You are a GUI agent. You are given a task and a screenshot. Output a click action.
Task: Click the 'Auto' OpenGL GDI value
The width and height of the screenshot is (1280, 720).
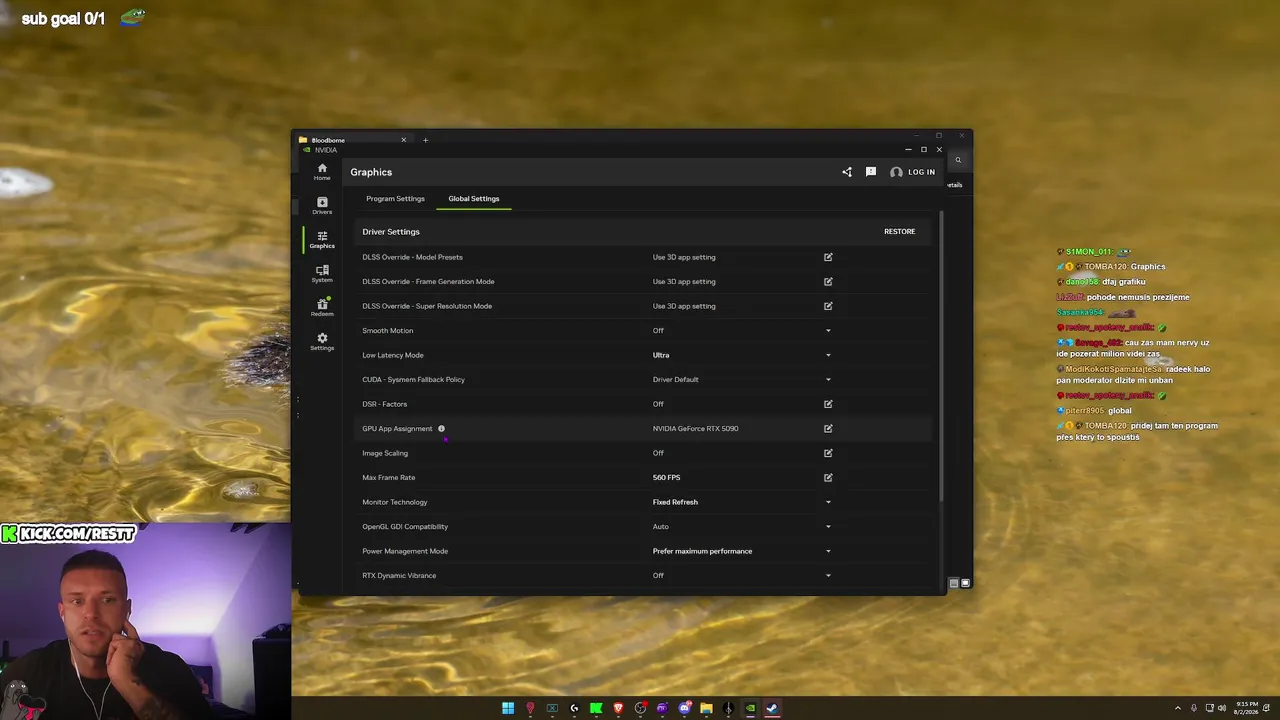661,526
